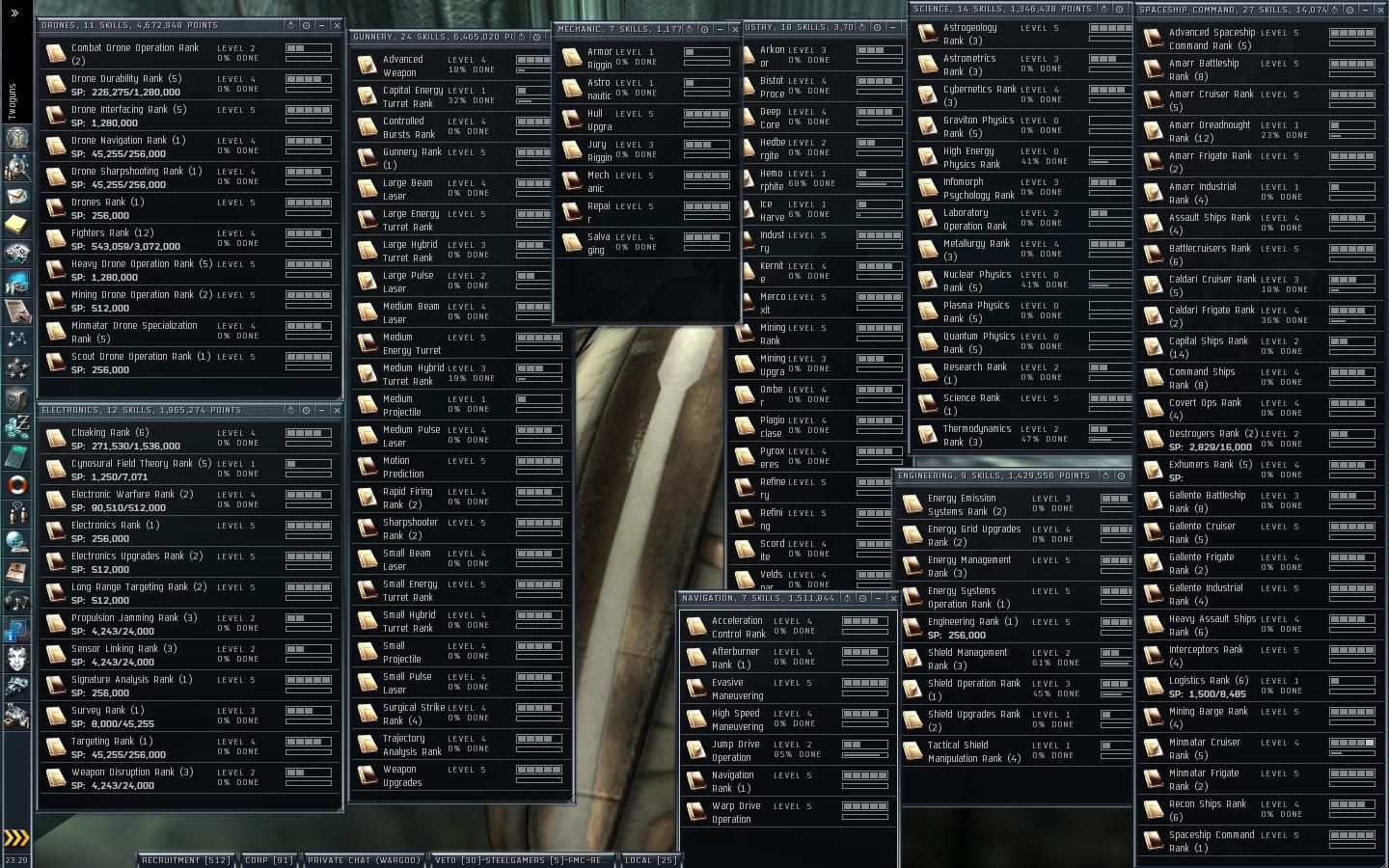This screenshot has width=1389, height=868.
Task: Select the Recon Ships Rank (6) skill
Action: [x=1262, y=810]
